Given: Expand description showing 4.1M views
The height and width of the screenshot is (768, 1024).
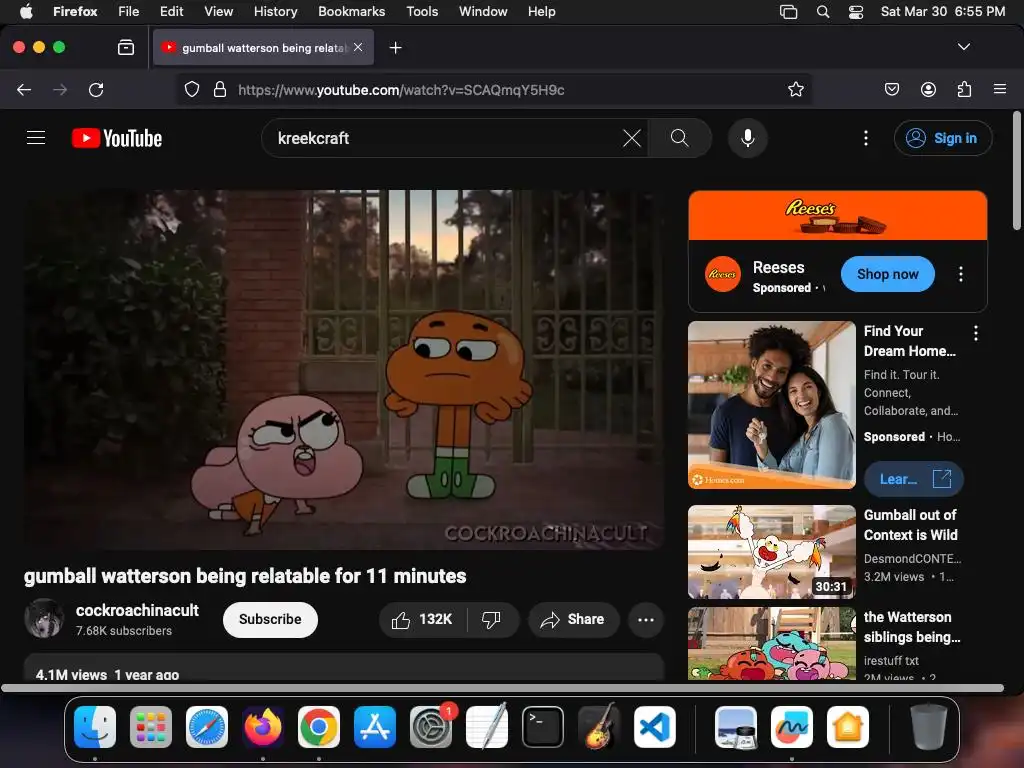Looking at the screenshot, I should (x=344, y=668).
